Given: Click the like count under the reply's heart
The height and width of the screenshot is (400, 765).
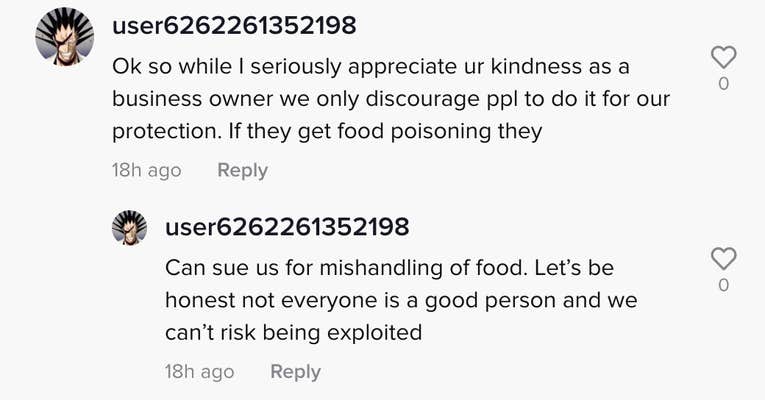Looking at the screenshot, I should click(x=724, y=285).
